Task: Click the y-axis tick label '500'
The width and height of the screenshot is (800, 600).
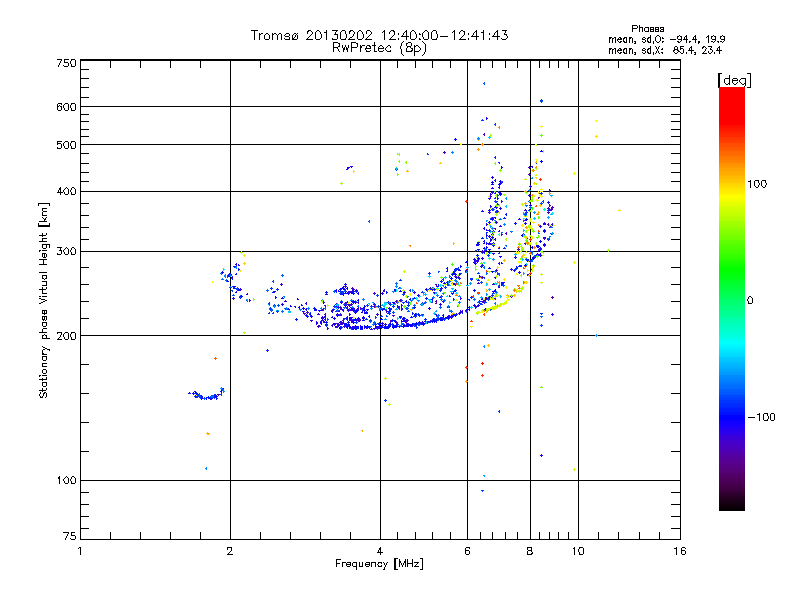Action: [66, 145]
